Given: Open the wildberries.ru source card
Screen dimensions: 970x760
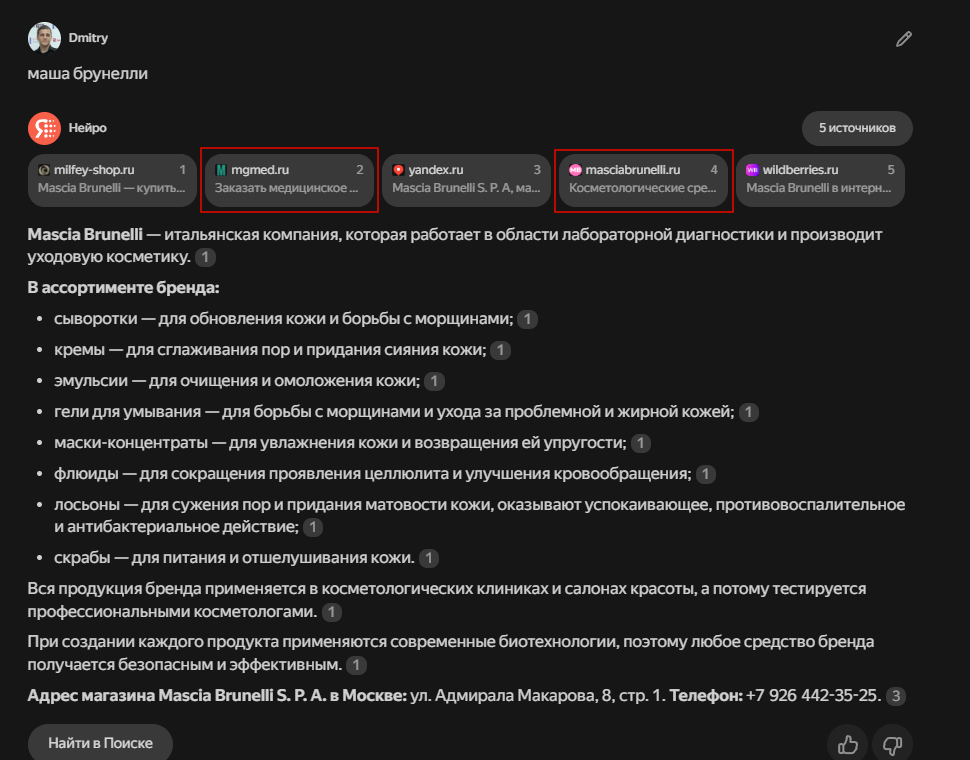Looking at the screenshot, I should tap(820, 180).
